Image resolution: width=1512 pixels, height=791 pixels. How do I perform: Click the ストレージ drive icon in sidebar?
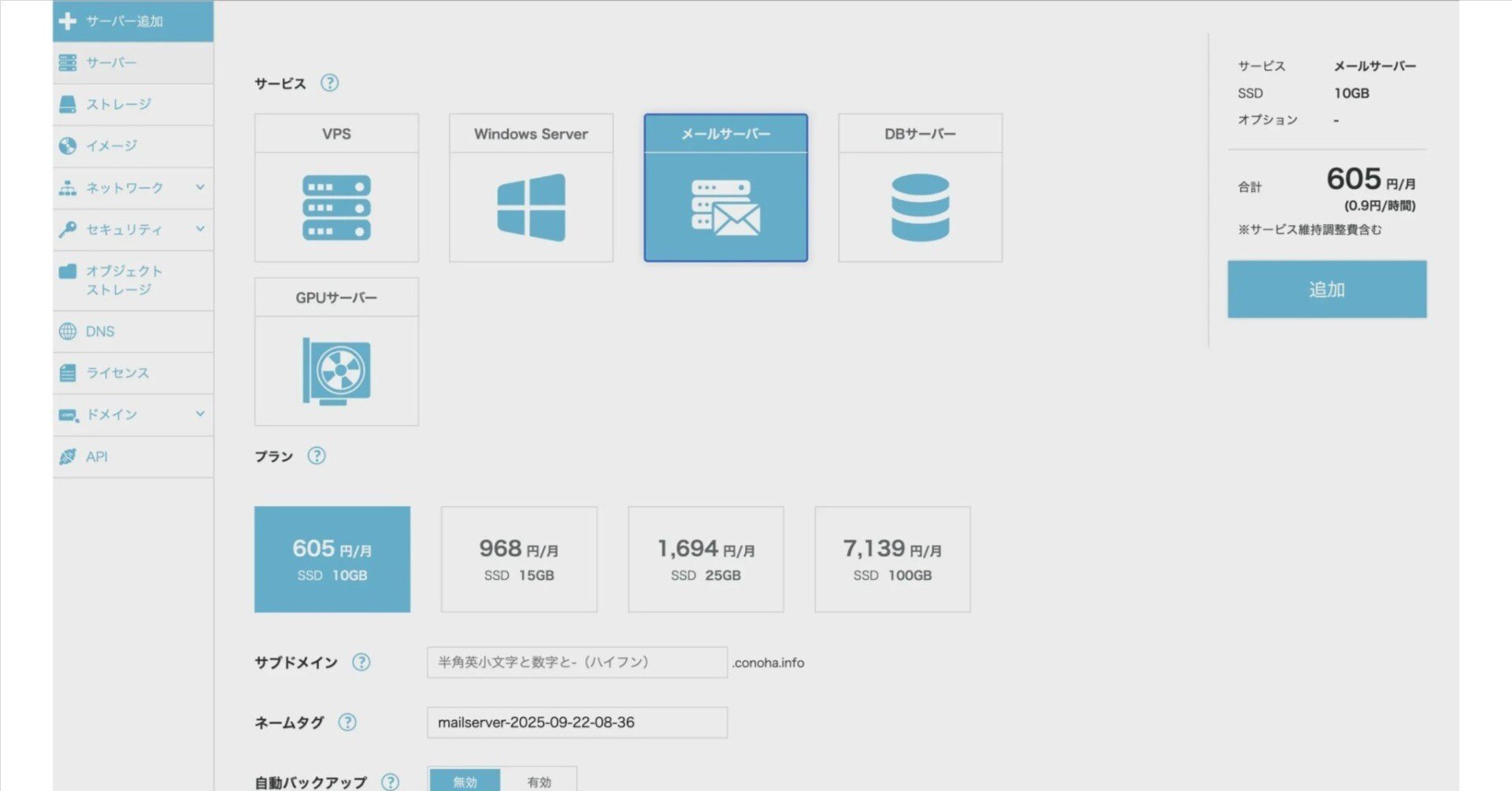tap(68, 104)
